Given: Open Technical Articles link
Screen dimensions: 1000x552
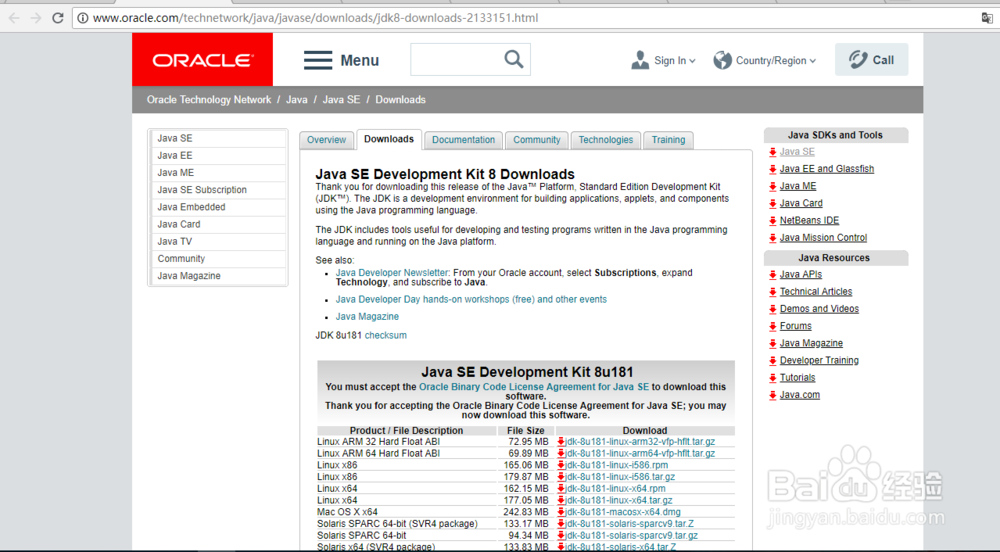Looking at the screenshot, I should point(816,291).
